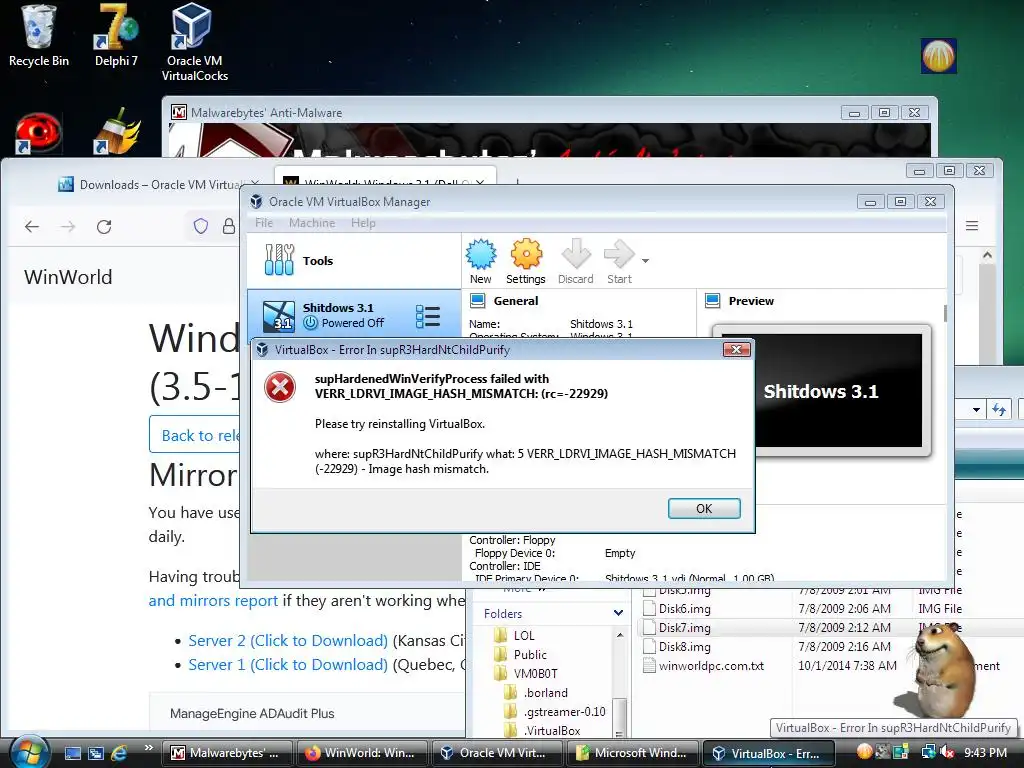Click the padlock site info icon
The image size is (1024, 768).
click(229, 226)
